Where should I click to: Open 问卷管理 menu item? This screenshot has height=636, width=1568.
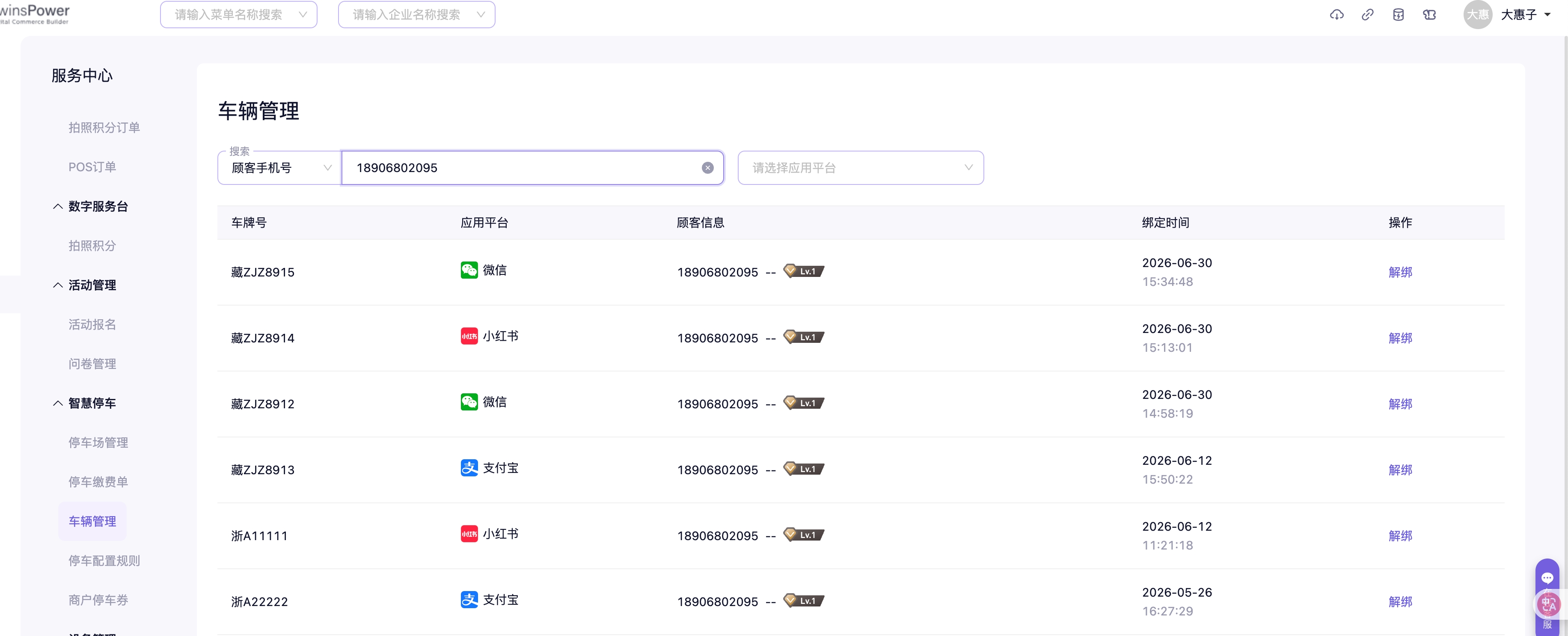click(92, 364)
